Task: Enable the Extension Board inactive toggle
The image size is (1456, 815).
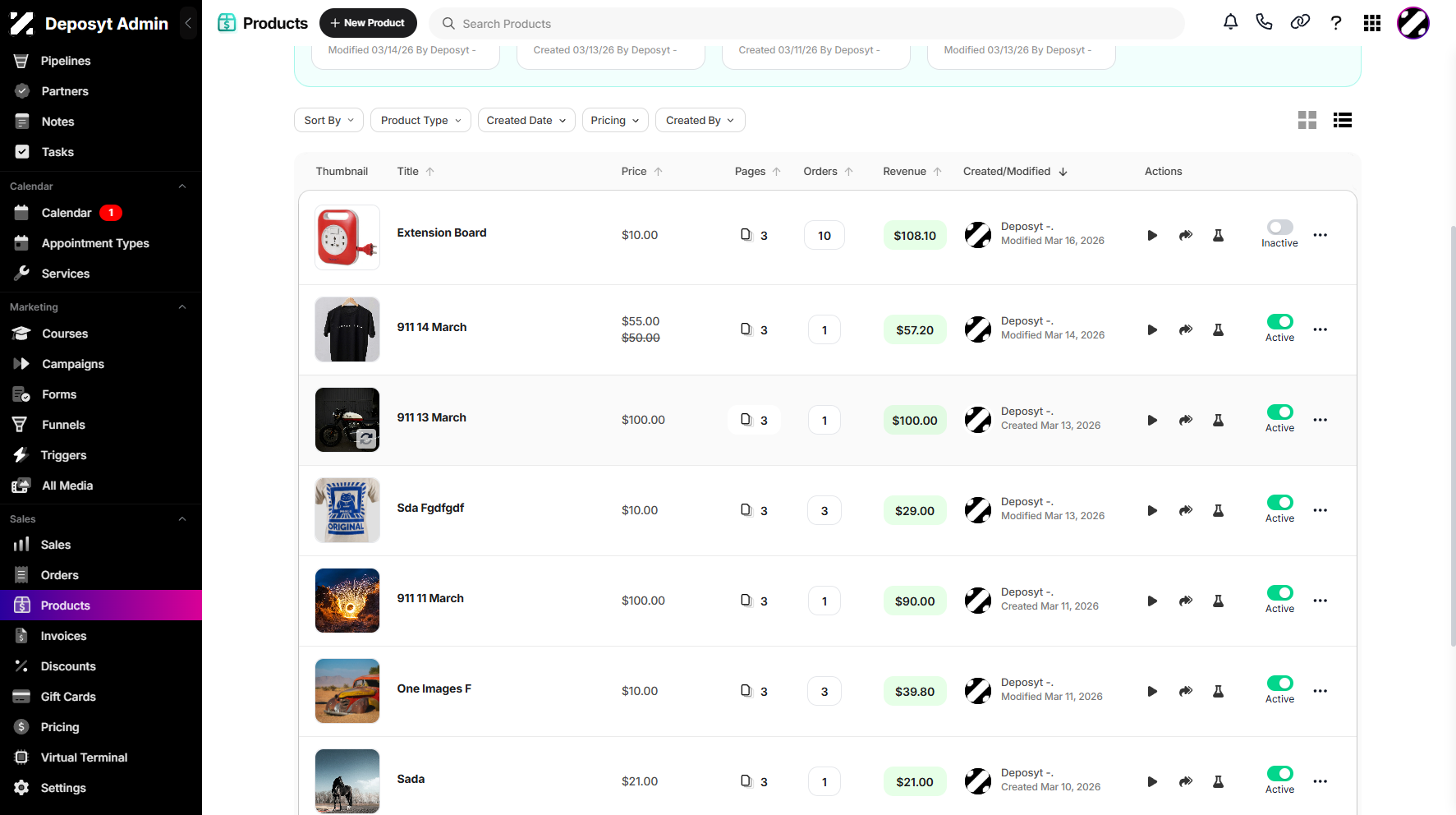Action: click(1280, 227)
